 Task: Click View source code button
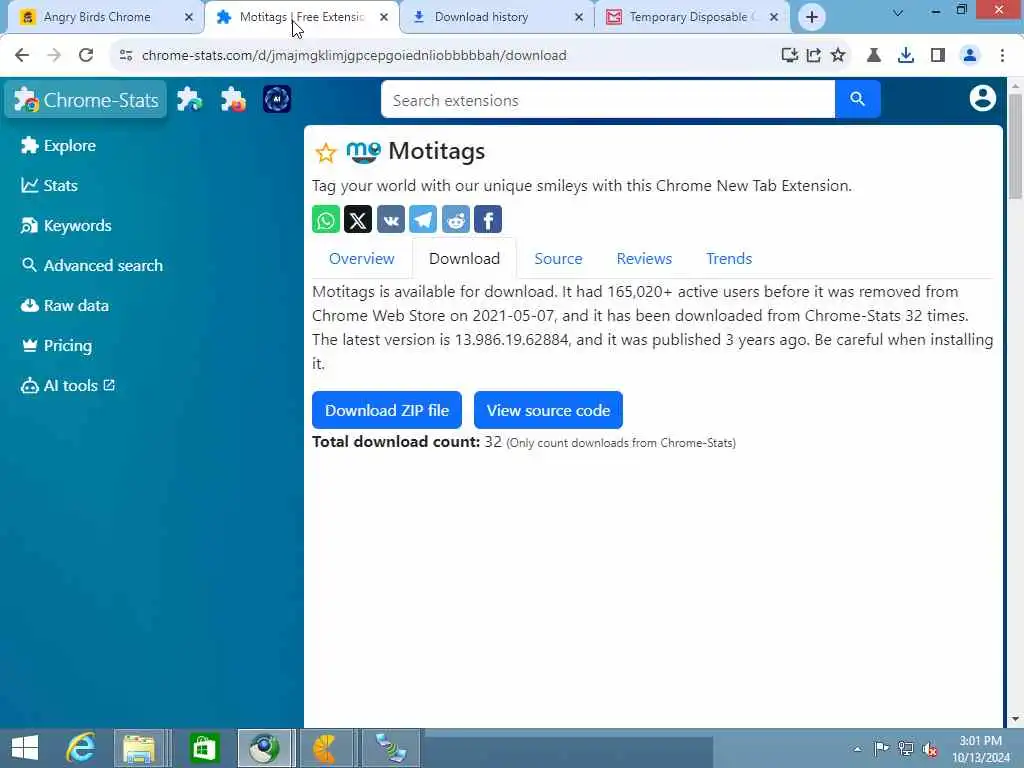[x=548, y=410]
